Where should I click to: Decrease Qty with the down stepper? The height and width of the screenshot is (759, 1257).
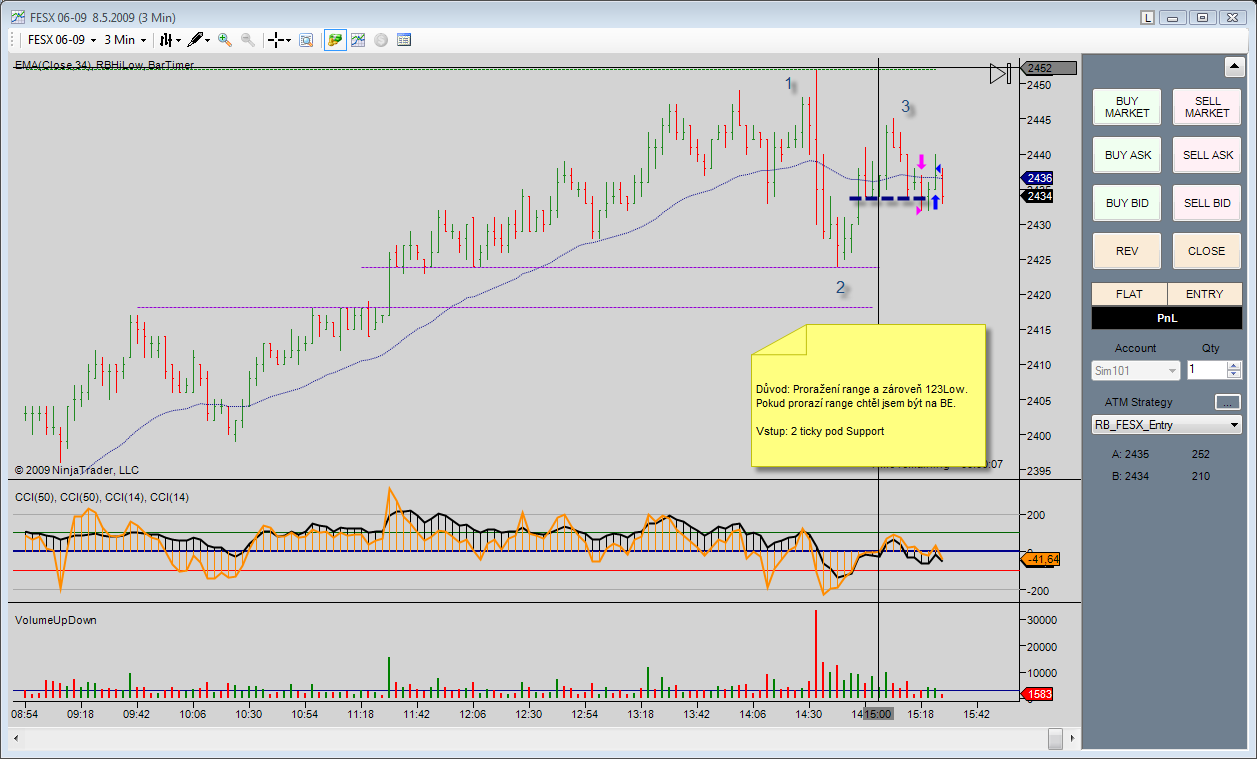pos(1234,375)
